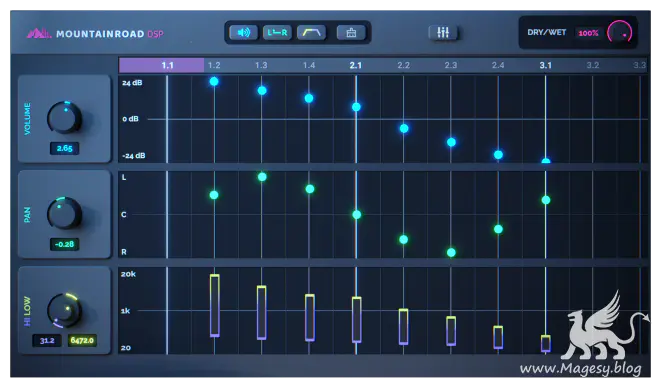
Task: Click the 20k frequency axis label
Action: pos(128,274)
